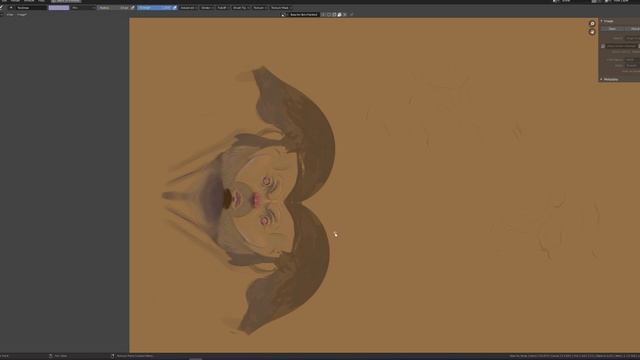Toggle the pin image icon
Screen dimensions: 640x360
pos(352,15)
